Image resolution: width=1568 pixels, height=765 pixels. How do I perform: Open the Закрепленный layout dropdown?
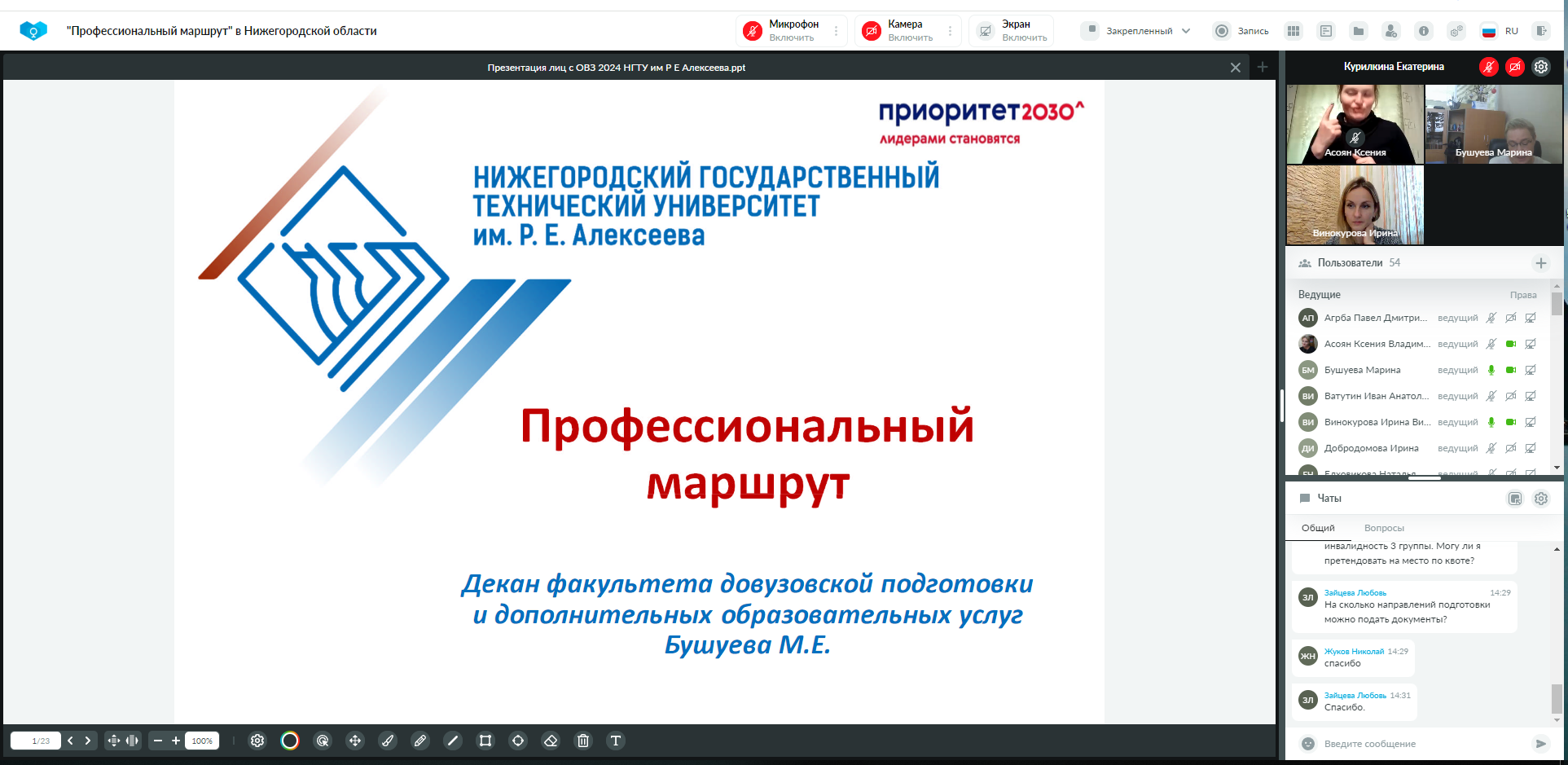[x=1138, y=31]
